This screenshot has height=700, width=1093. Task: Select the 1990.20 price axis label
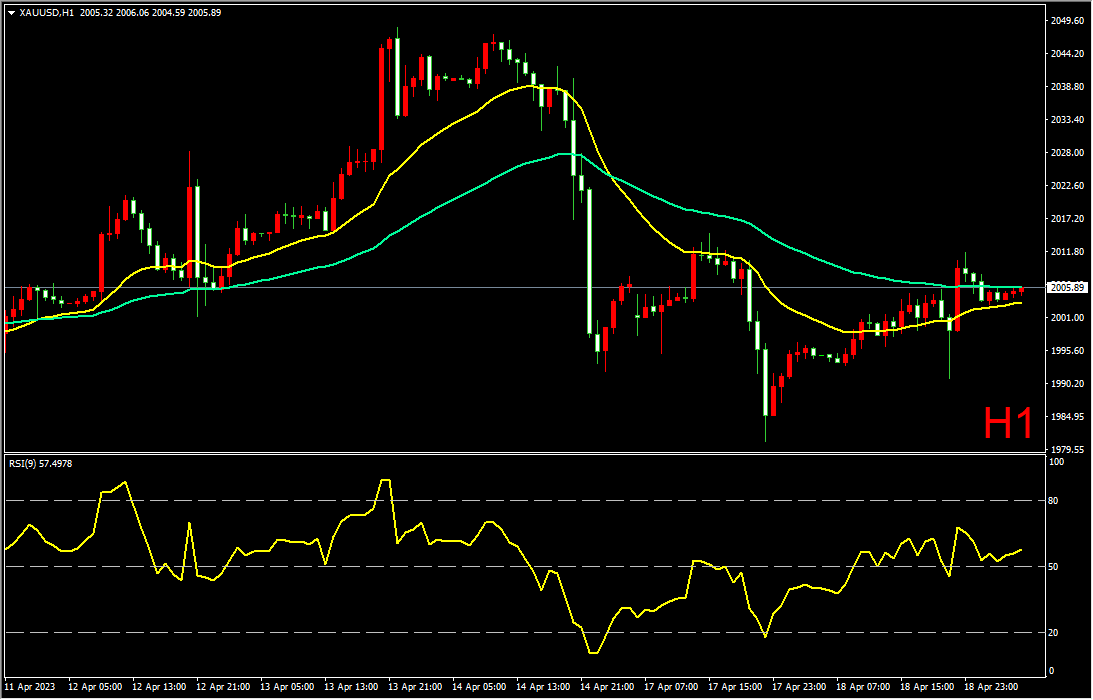coord(1067,383)
